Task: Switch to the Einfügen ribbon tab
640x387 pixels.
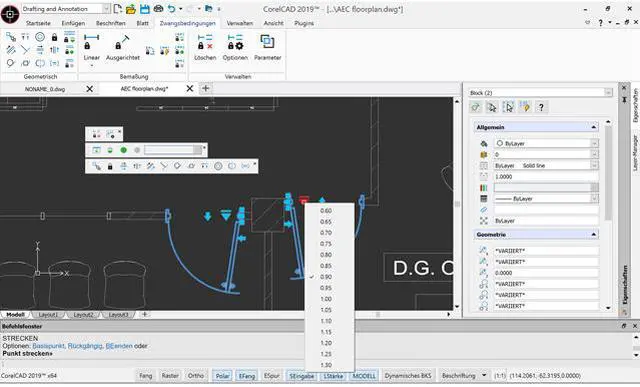Action: click(x=73, y=23)
